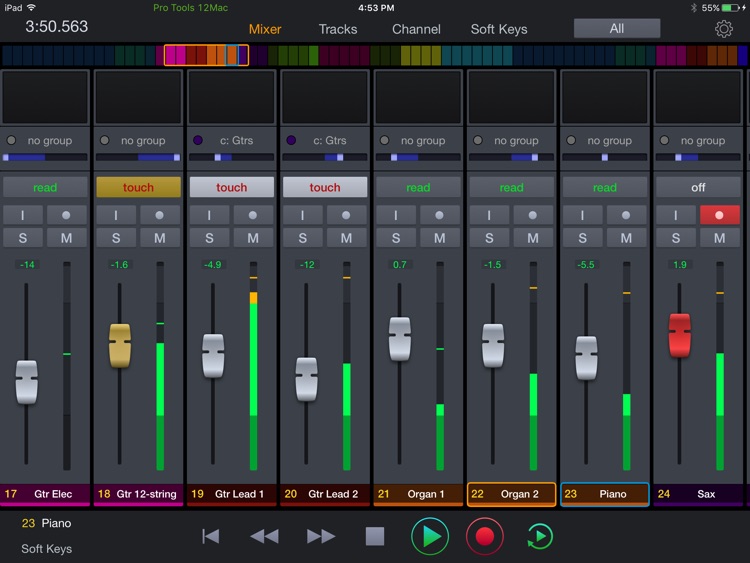Disable record arm on Sax track
This screenshot has width=750, height=563.
[719, 215]
